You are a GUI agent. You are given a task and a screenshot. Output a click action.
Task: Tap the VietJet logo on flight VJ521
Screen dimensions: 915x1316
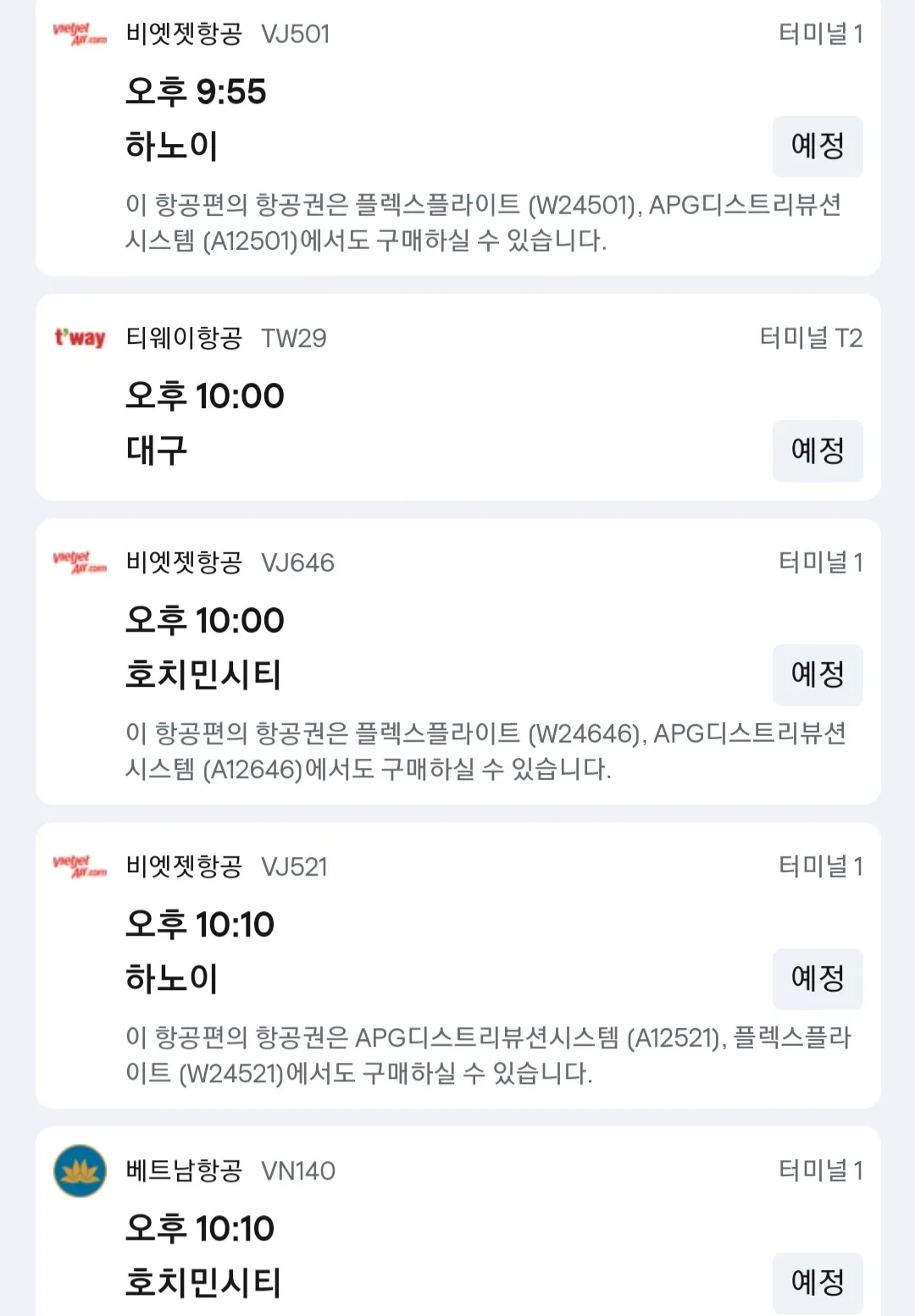[x=80, y=866]
